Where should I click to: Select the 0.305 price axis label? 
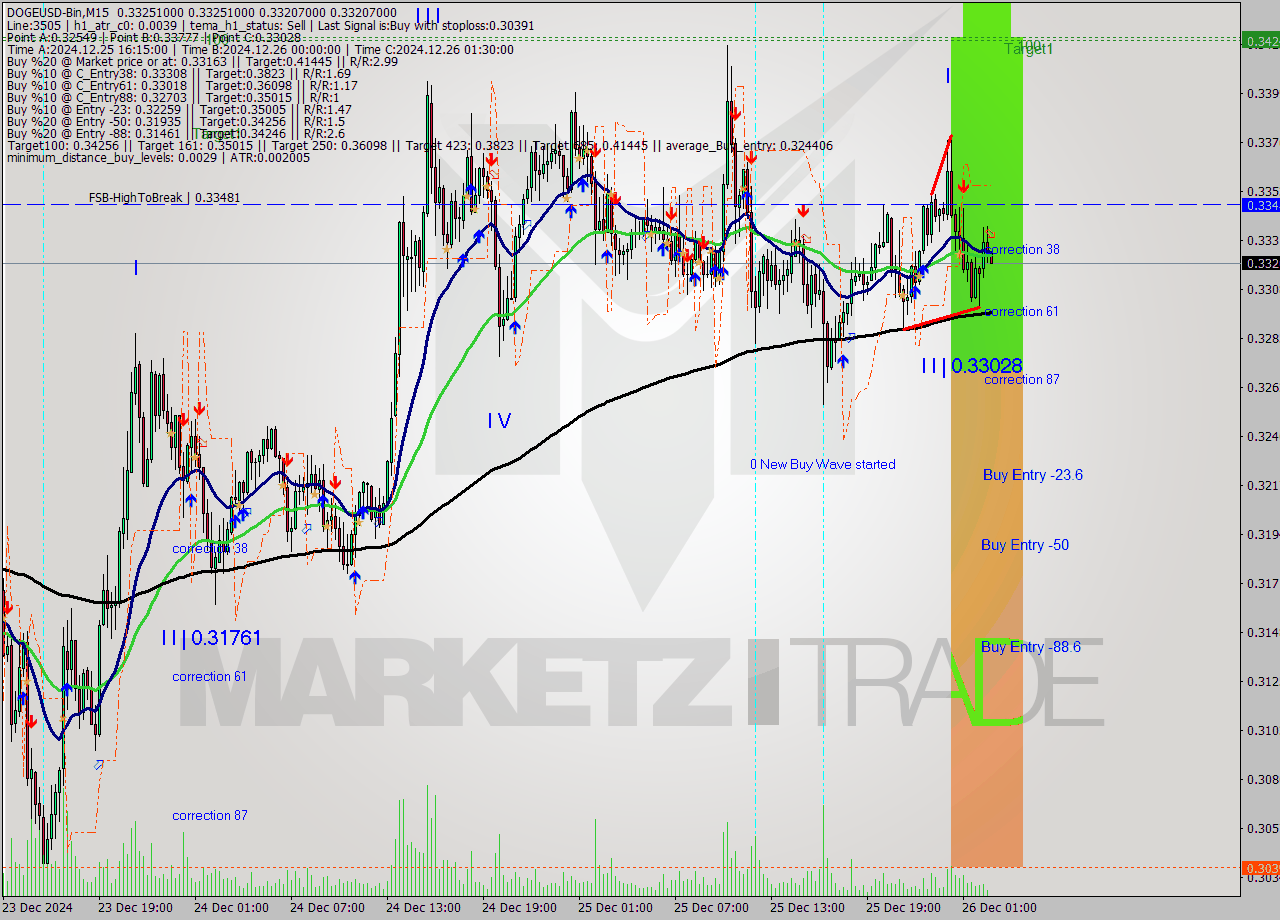coord(1261,829)
